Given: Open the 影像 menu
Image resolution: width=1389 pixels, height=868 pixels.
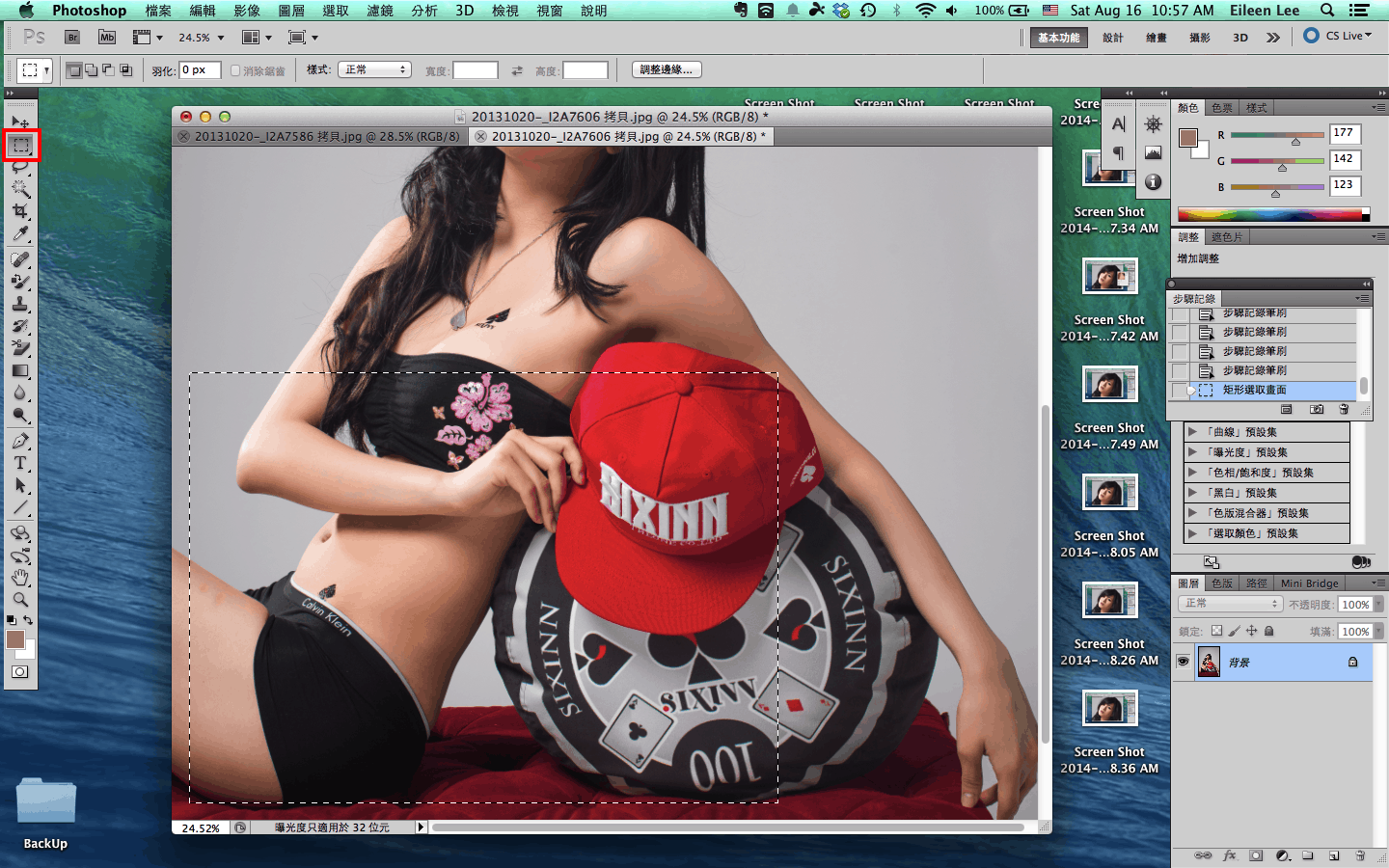Looking at the screenshot, I should pos(247,11).
